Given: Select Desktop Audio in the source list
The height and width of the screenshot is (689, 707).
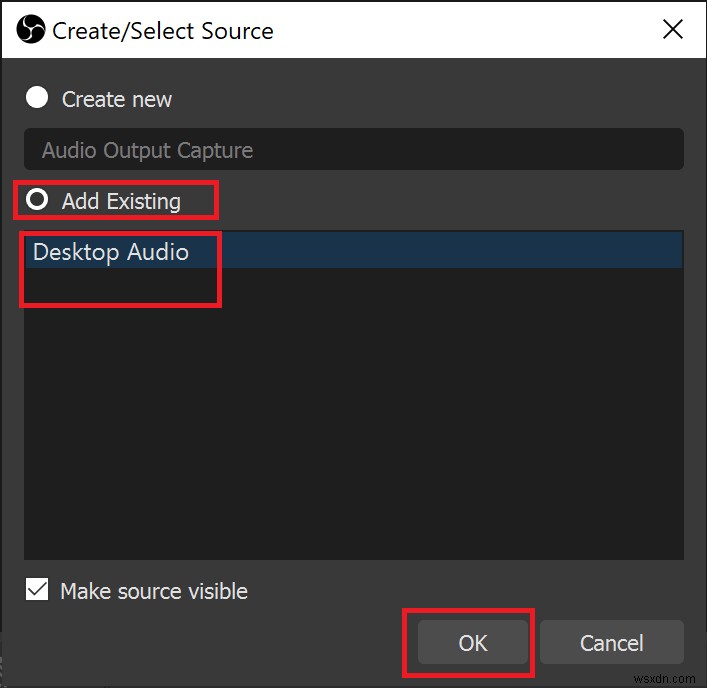Looking at the screenshot, I should pos(111,252).
